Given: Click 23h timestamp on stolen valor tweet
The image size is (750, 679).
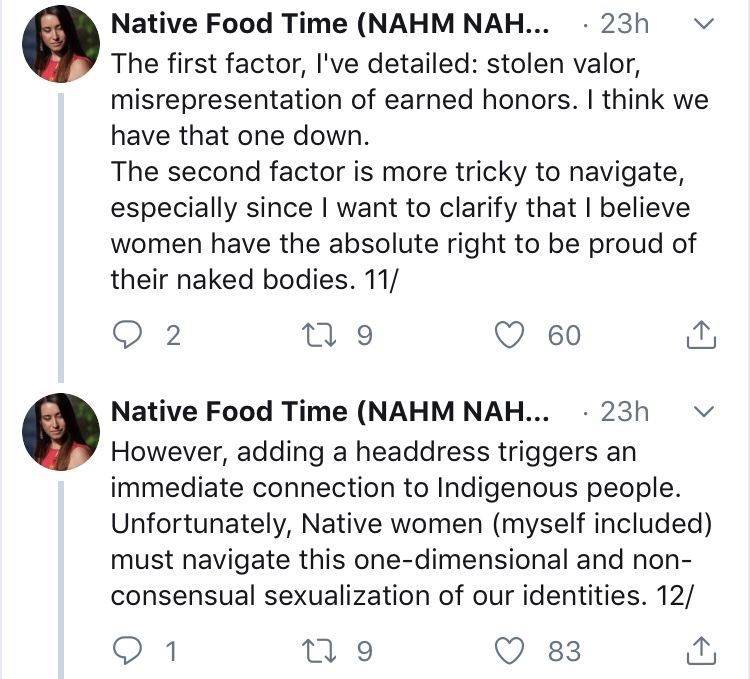Looking at the screenshot, I should [x=625, y=25].
